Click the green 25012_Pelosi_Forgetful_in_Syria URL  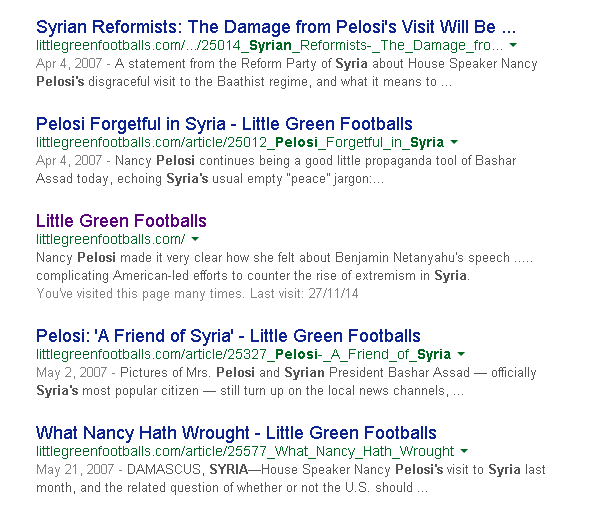(240, 143)
